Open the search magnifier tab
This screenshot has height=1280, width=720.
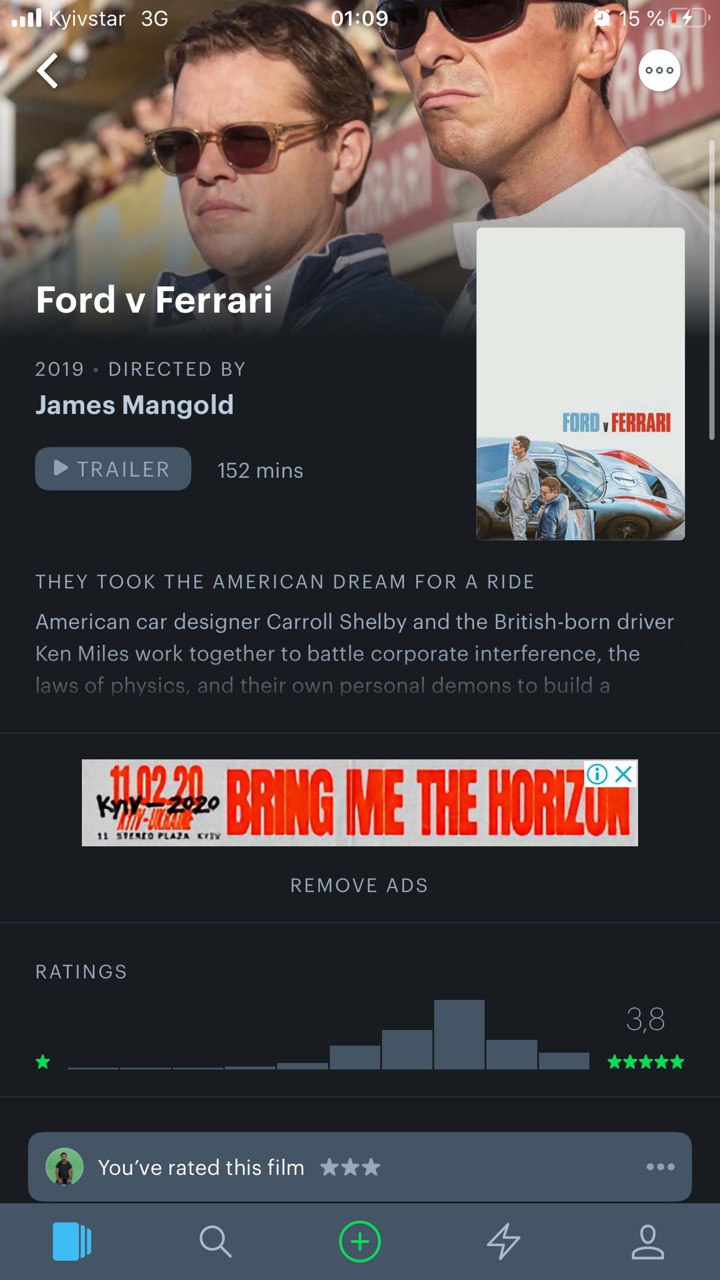[x=215, y=1242]
